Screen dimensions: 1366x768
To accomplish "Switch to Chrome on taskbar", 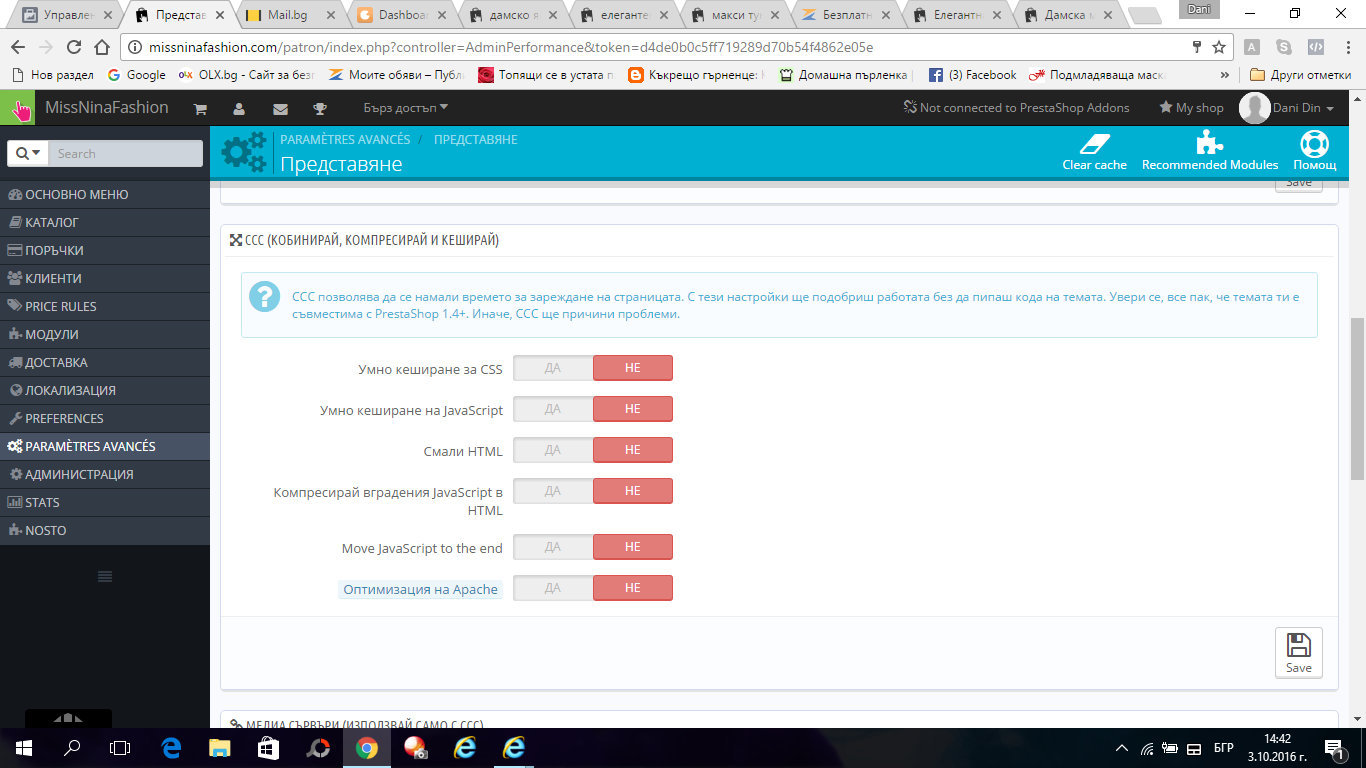I will click(367, 747).
